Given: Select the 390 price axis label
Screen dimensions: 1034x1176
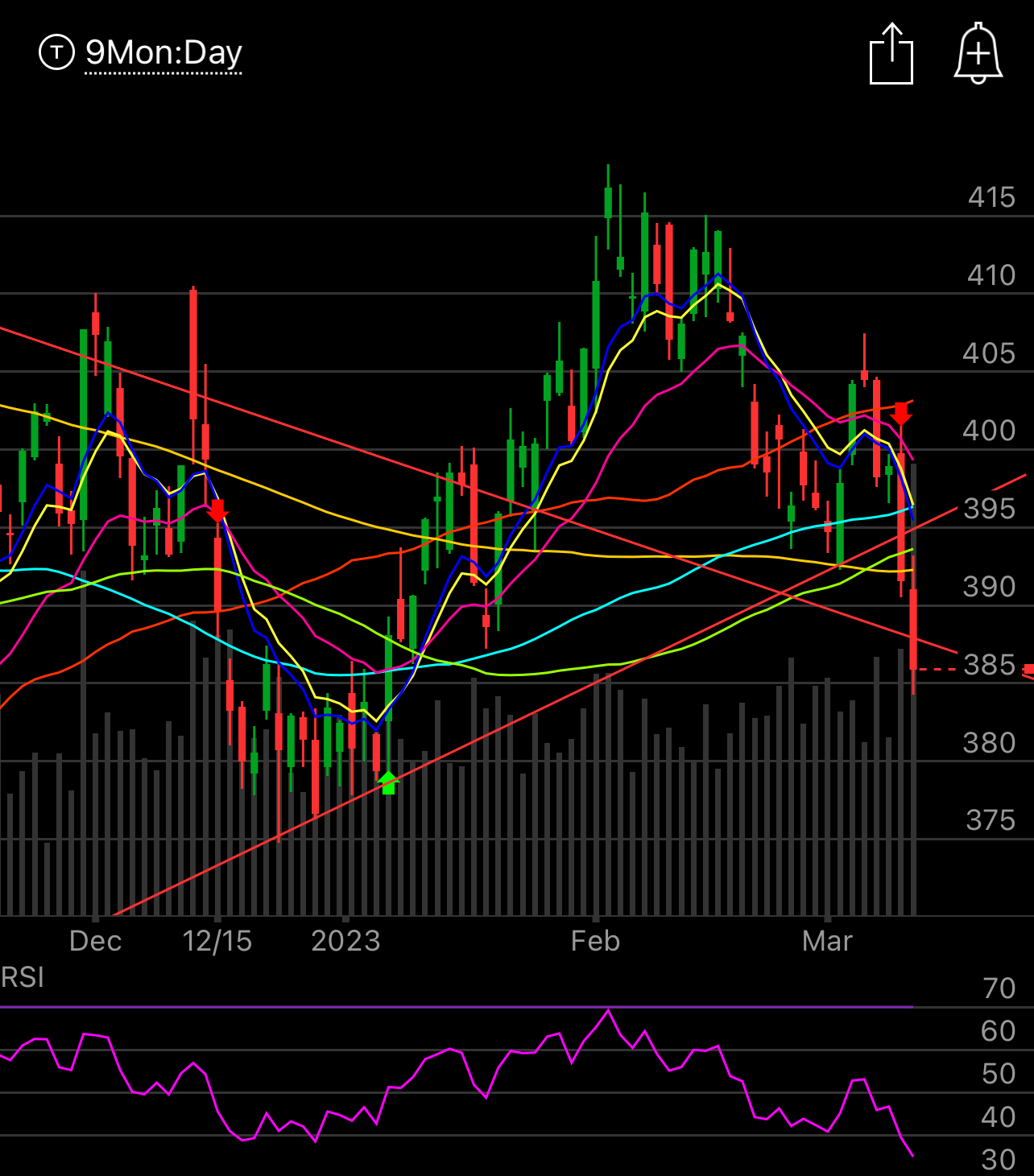Looking at the screenshot, I should (990, 587).
